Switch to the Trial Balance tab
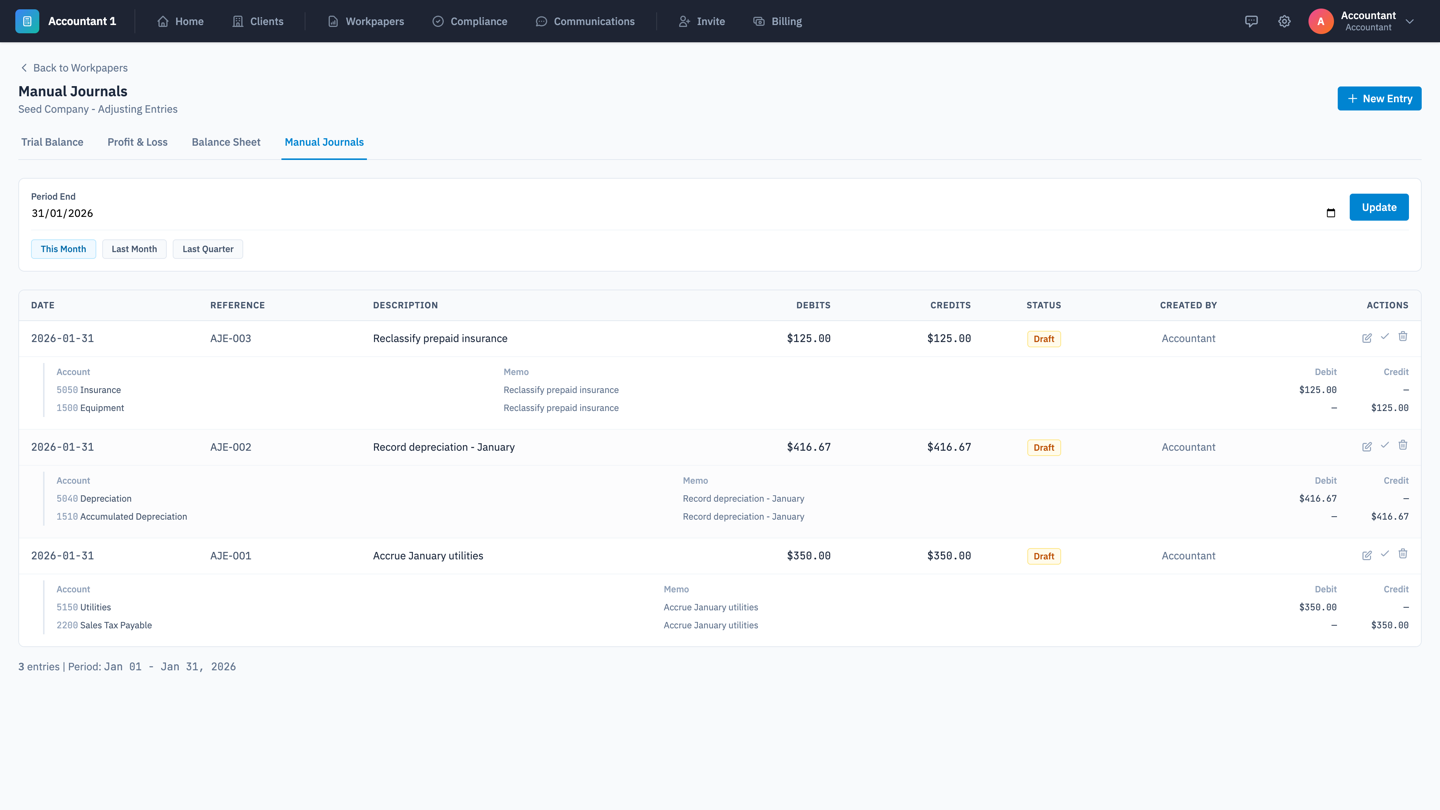This screenshot has width=1440, height=810. click(52, 142)
